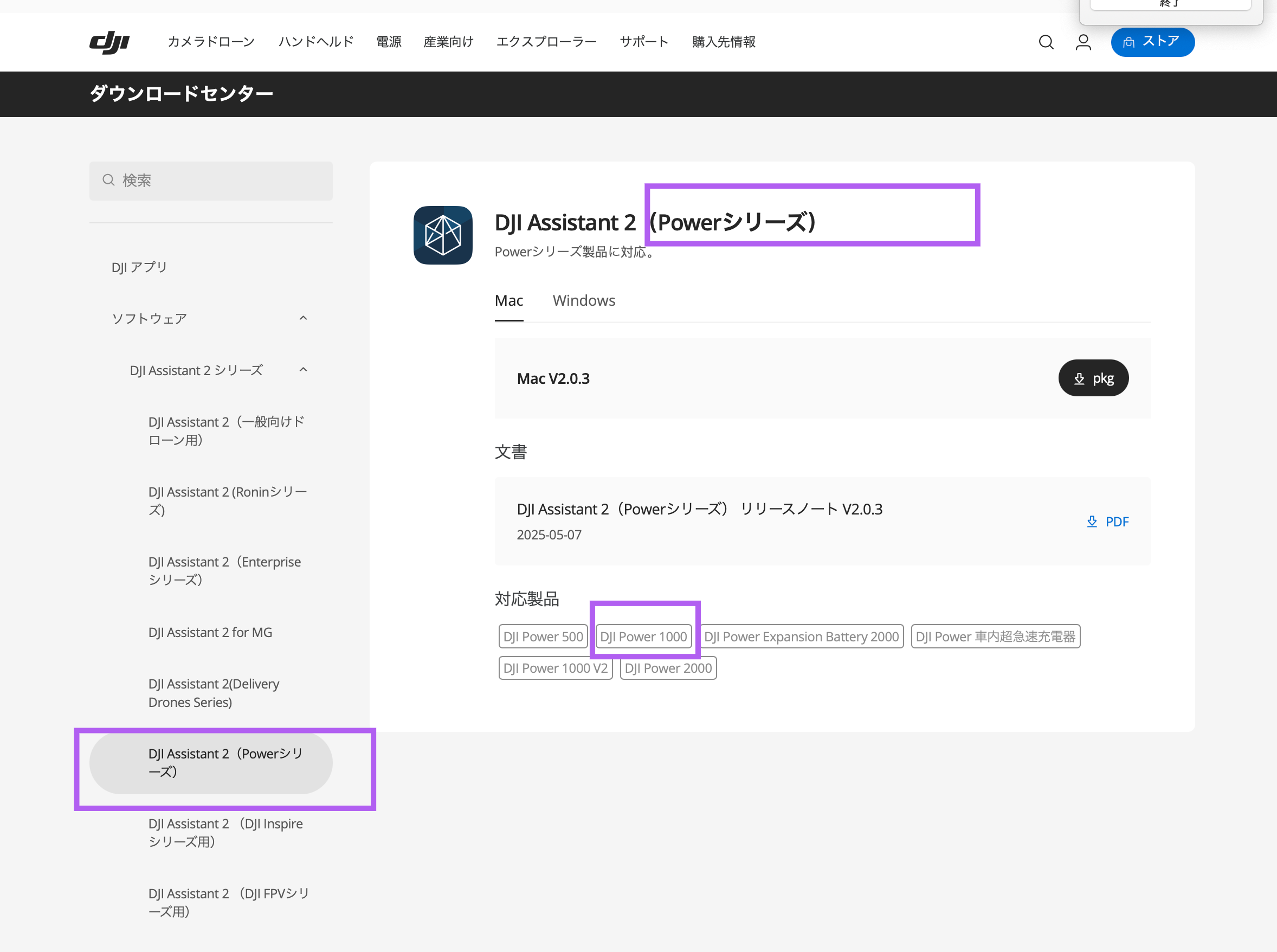Open the 産業向け menu
The width and height of the screenshot is (1277, 952).
[449, 42]
